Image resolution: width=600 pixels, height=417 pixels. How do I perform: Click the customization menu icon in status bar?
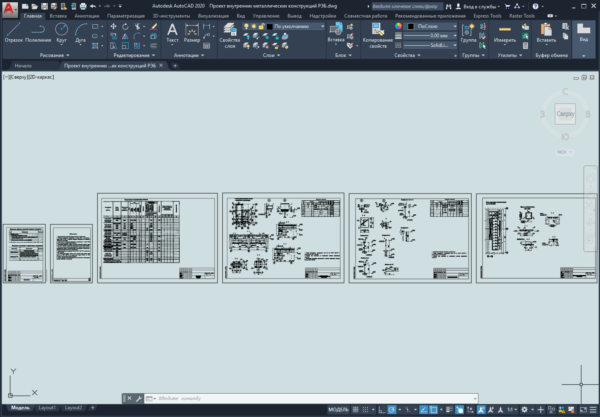(x=593, y=410)
